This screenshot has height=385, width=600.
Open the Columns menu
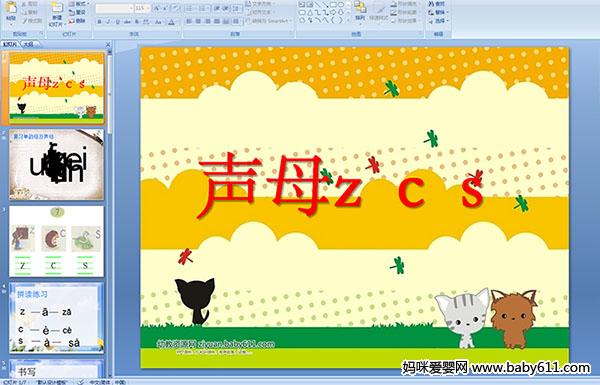[236, 21]
